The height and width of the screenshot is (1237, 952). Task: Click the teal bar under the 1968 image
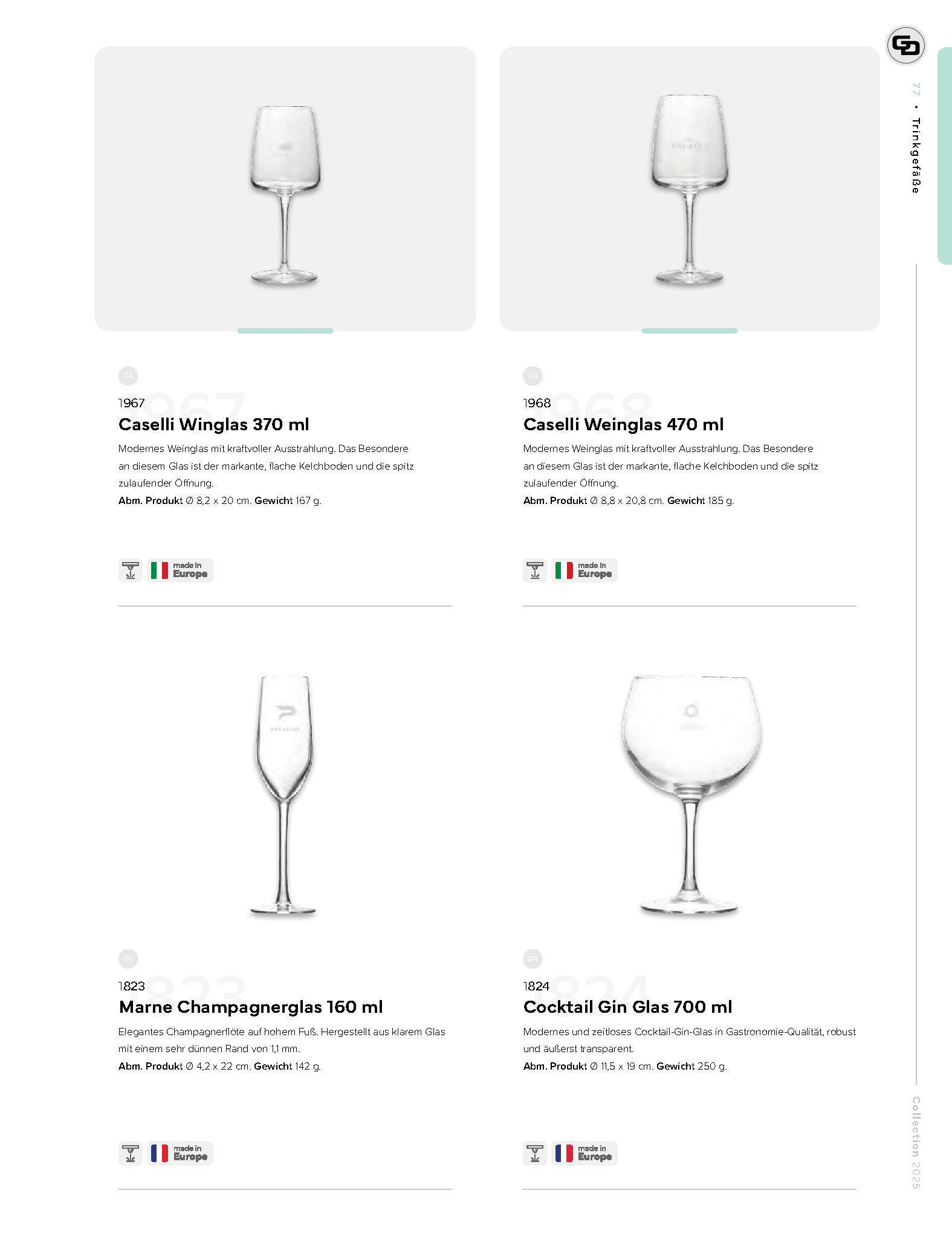(690, 331)
